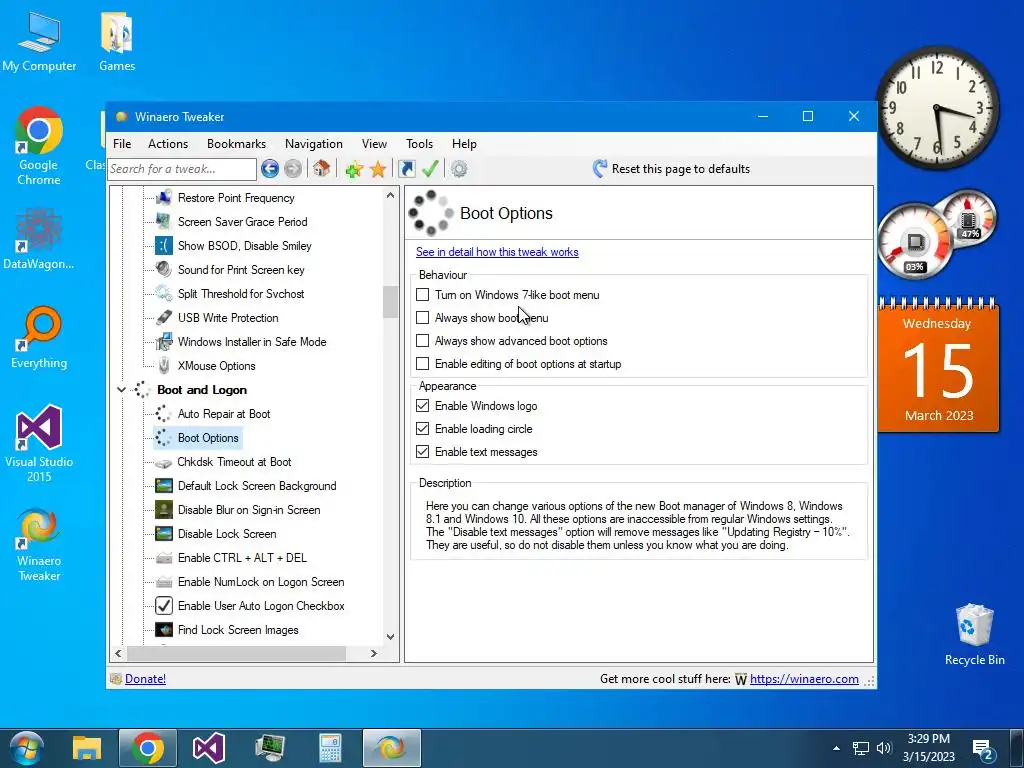Click the grayed Forward navigation arrow
The width and height of the screenshot is (1024, 768).
tap(293, 169)
